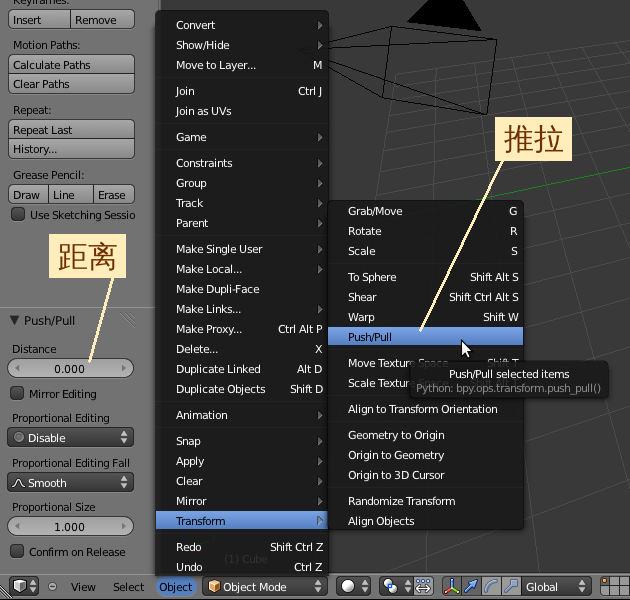Viewport: 630px width, 600px height.
Task: Select Align Objects in Transform submenu
Action: point(425,521)
